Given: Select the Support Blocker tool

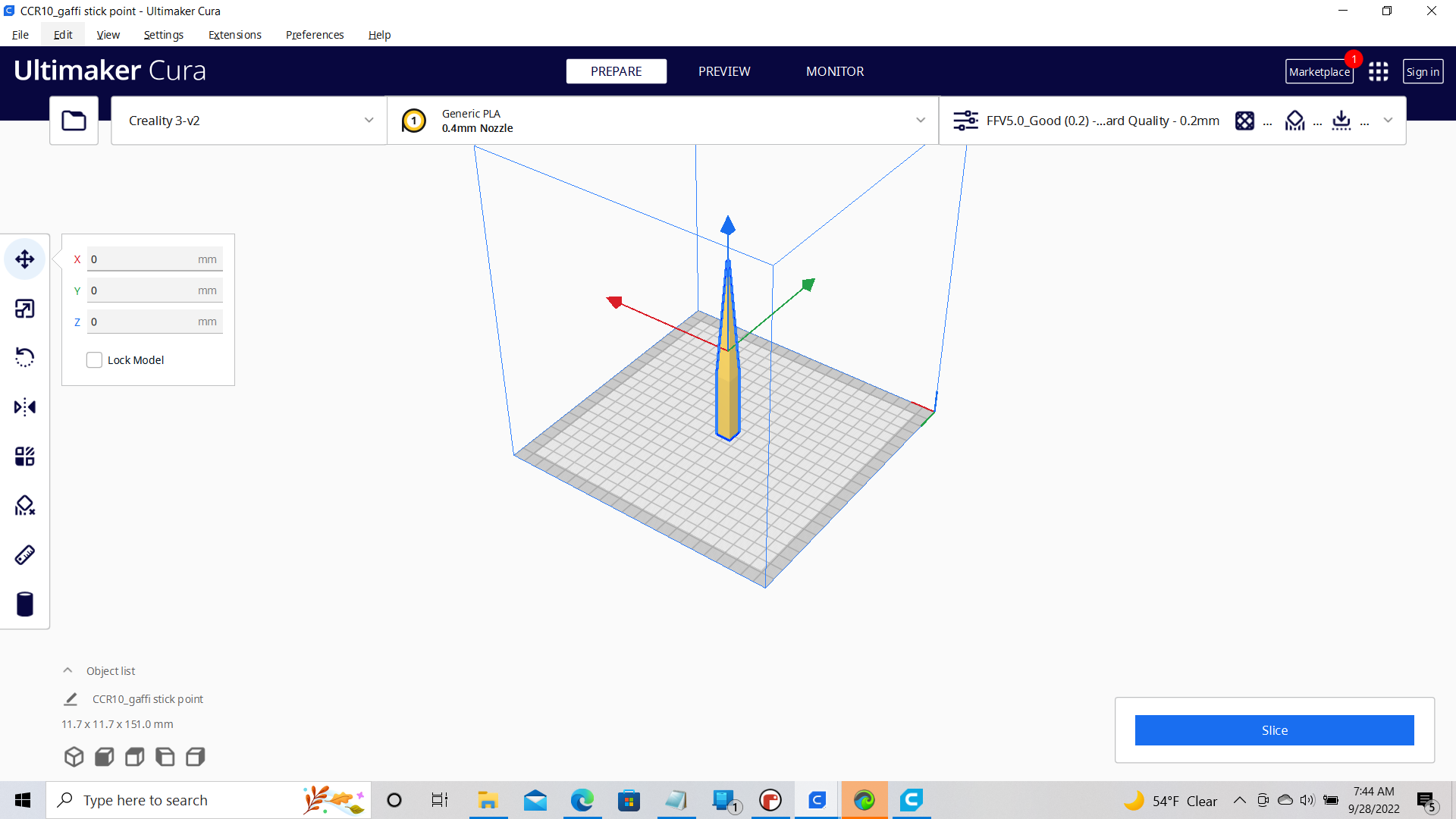Looking at the screenshot, I should coord(25,506).
